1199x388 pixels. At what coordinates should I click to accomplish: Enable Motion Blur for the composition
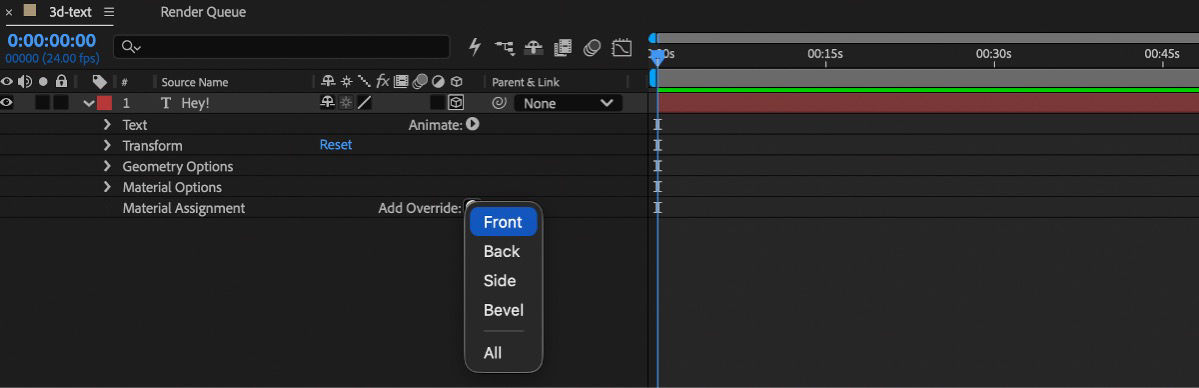592,47
